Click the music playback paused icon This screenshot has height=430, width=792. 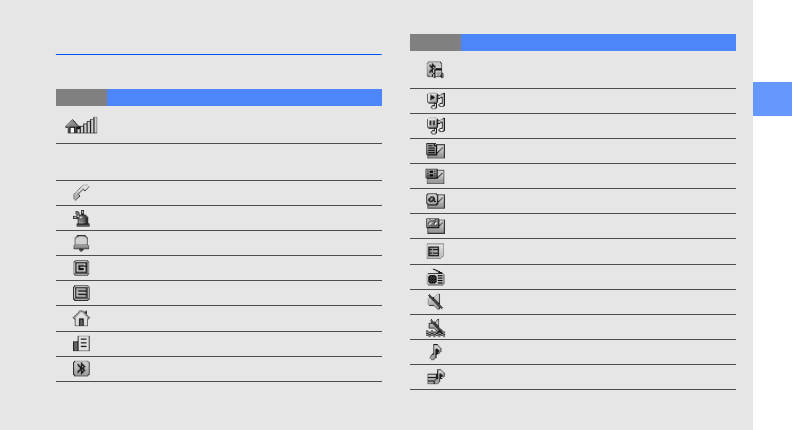pos(435,126)
